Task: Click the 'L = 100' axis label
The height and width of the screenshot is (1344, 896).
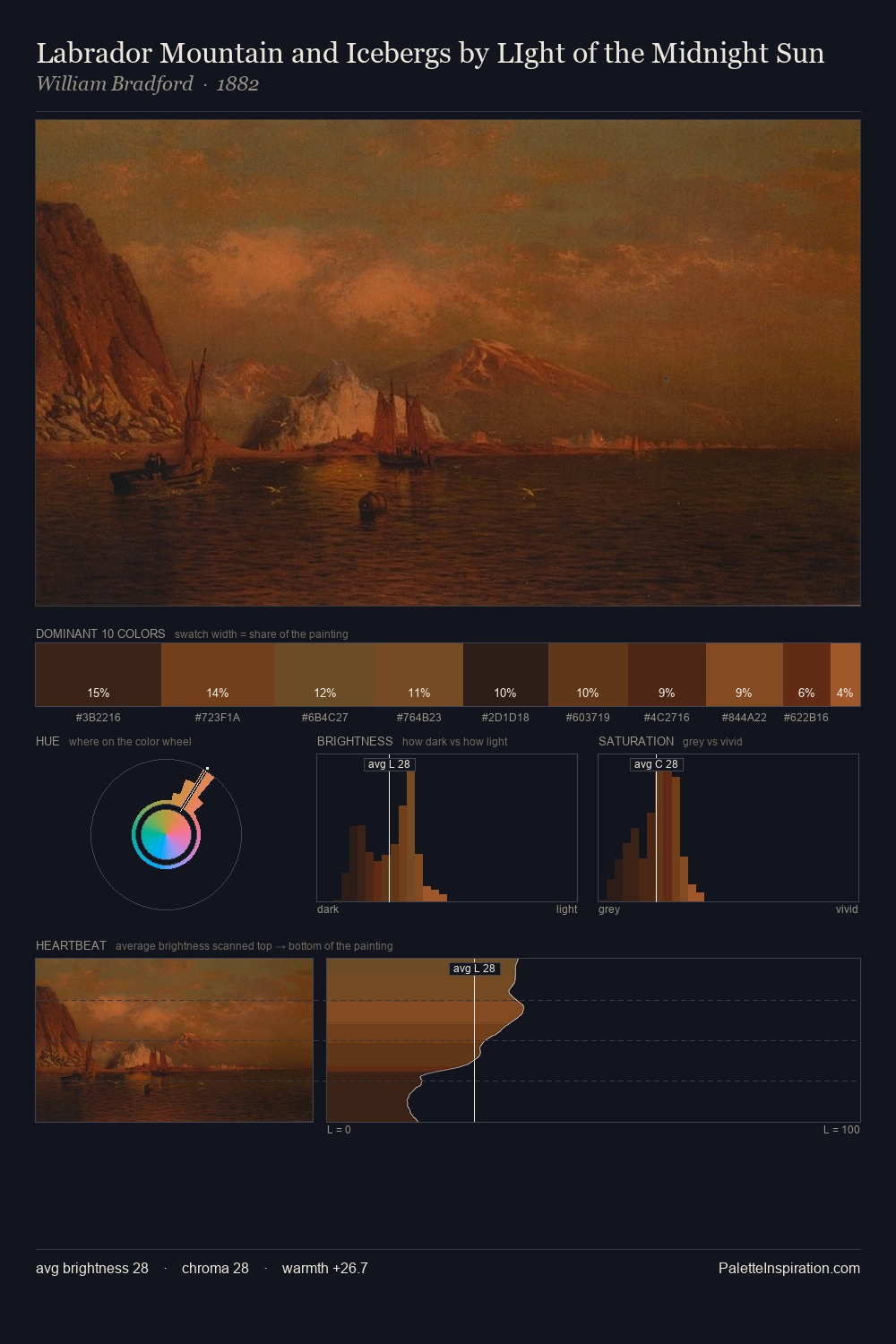Action: pyautogui.click(x=841, y=1130)
